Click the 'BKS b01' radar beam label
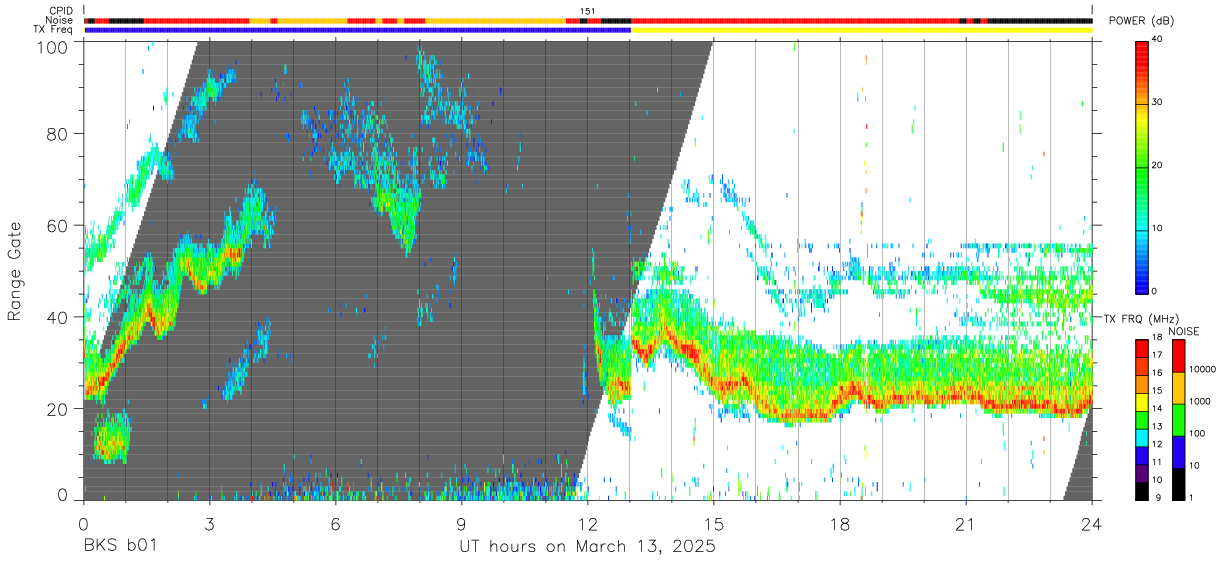Screen dimensions: 1228x567 point(119,547)
